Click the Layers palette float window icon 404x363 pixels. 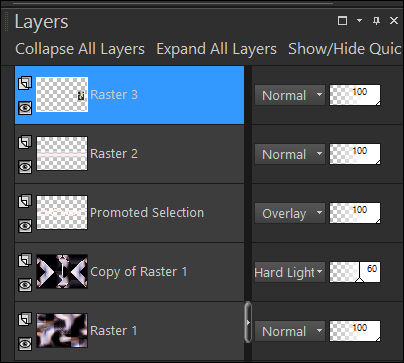tap(342, 21)
